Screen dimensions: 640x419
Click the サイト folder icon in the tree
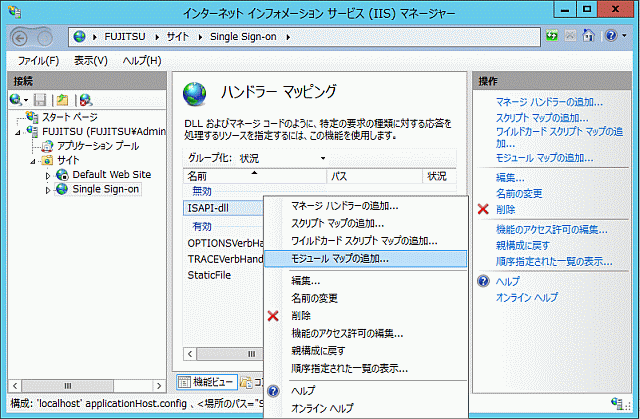(x=47, y=160)
